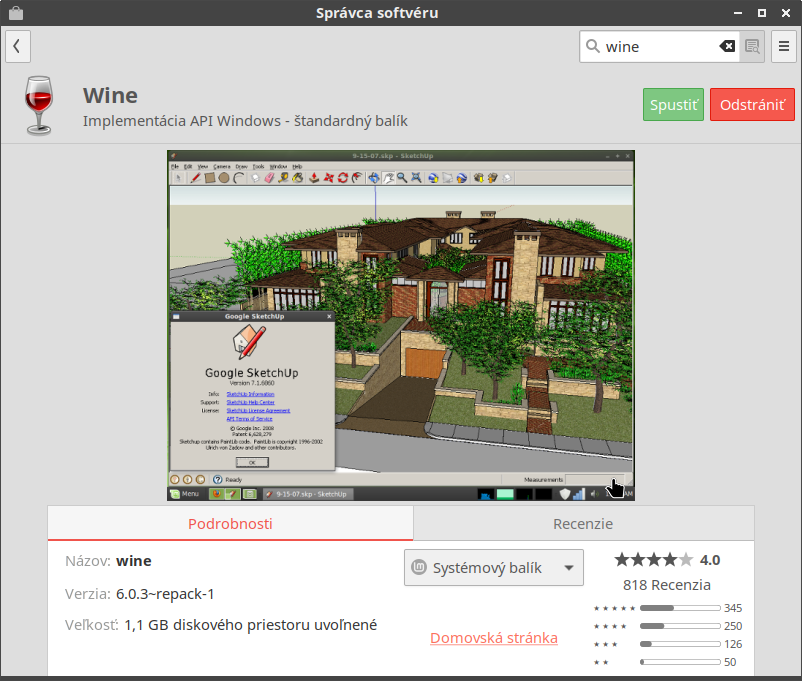Click the five-star rating bar showing 345

[x=680, y=608]
